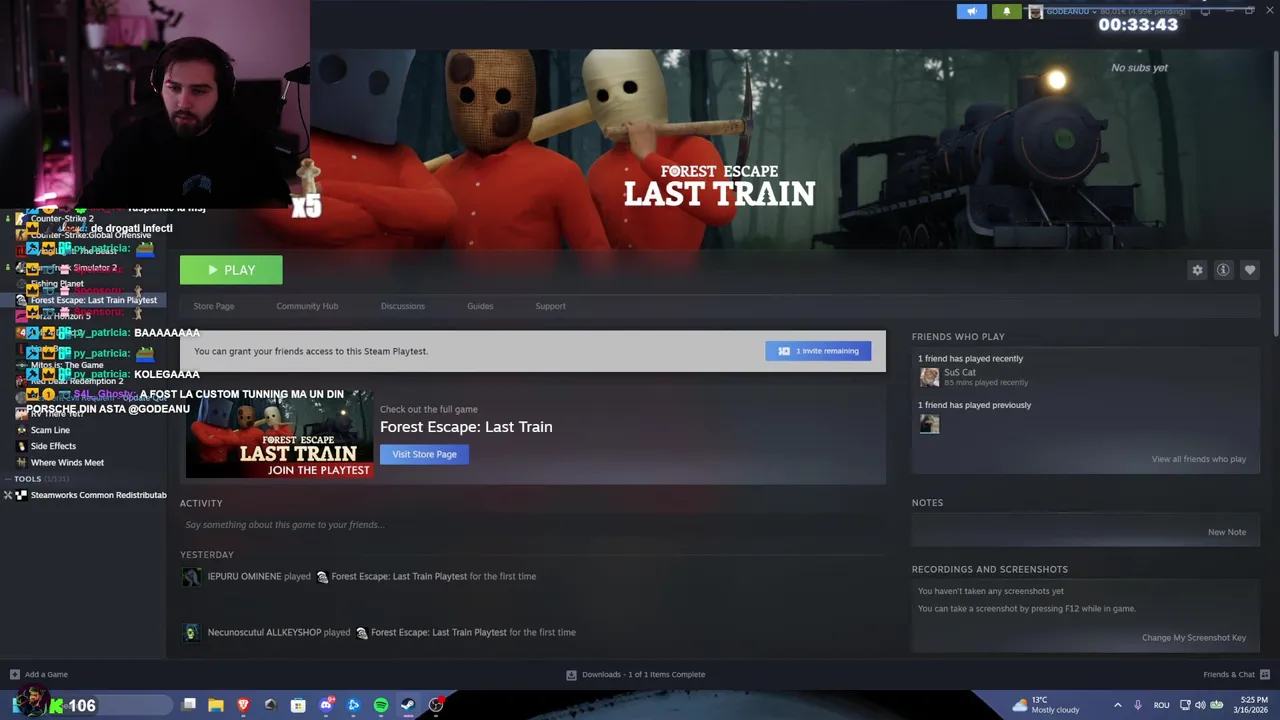
Task: Open File Explorer from the taskbar
Action: coord(216,705)
